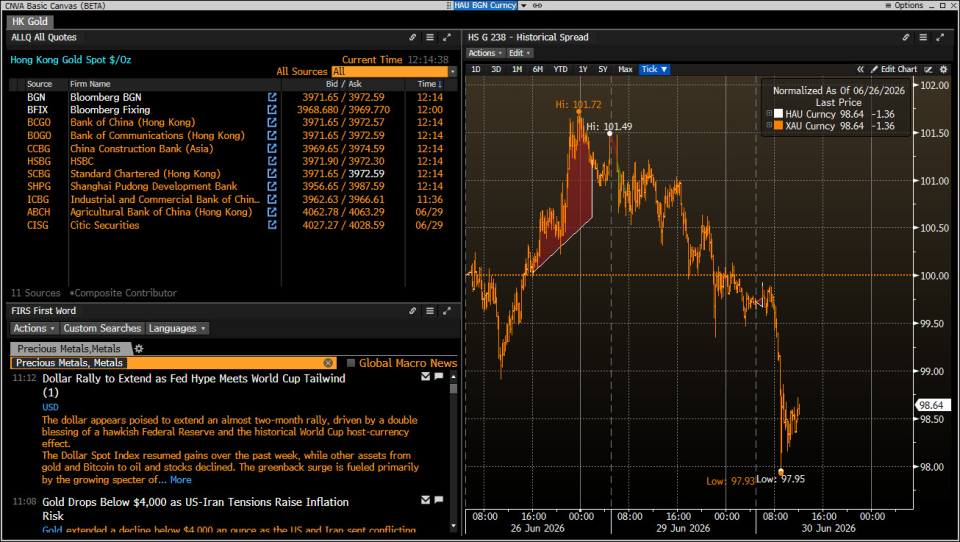The width and height of the screenshot is (960, 542).
Task: Open Bloomberg Fixing launch icon
Action: tap(272, 110)
